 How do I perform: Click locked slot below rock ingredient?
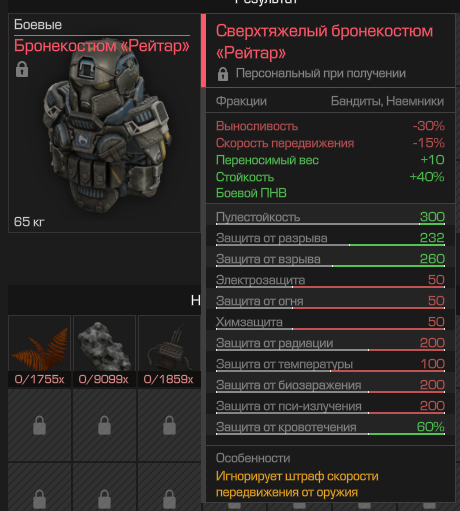pyautogui.click(x=104, y=425)
